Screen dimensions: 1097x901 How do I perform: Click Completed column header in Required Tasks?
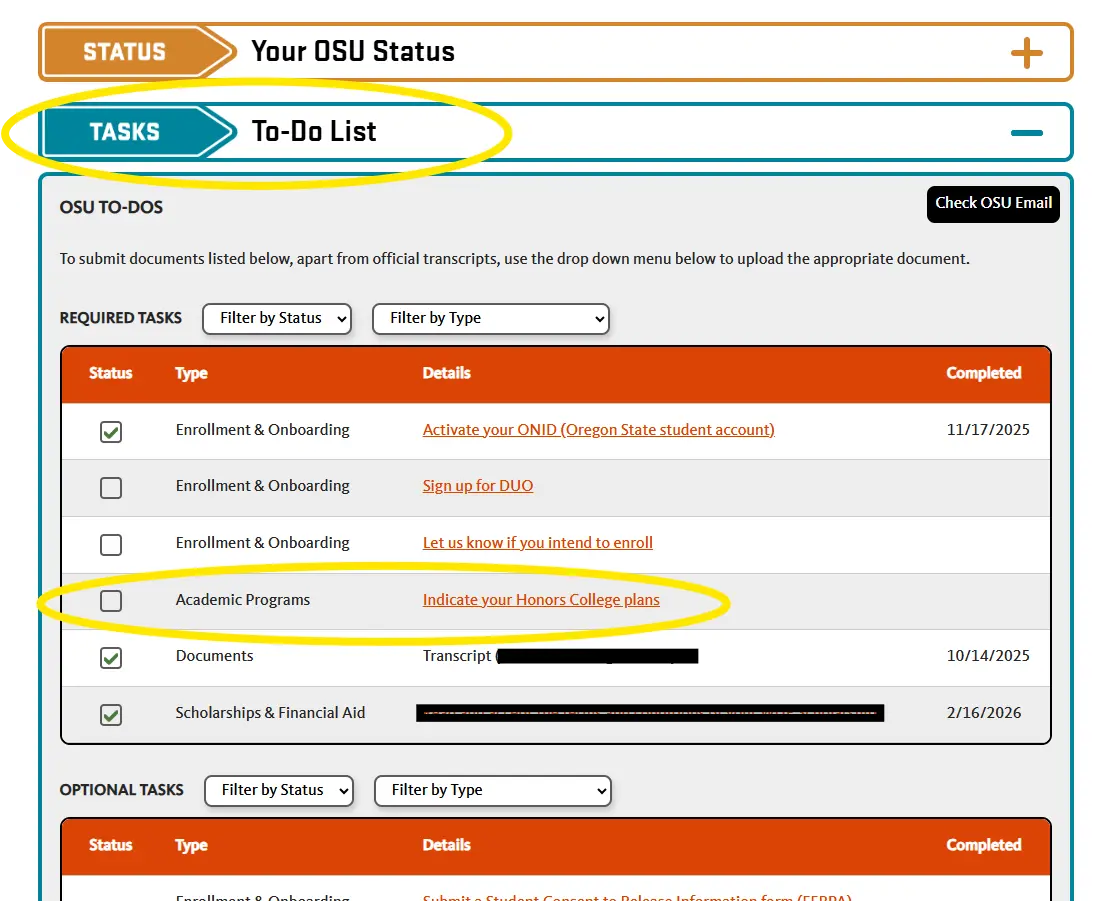984,373
